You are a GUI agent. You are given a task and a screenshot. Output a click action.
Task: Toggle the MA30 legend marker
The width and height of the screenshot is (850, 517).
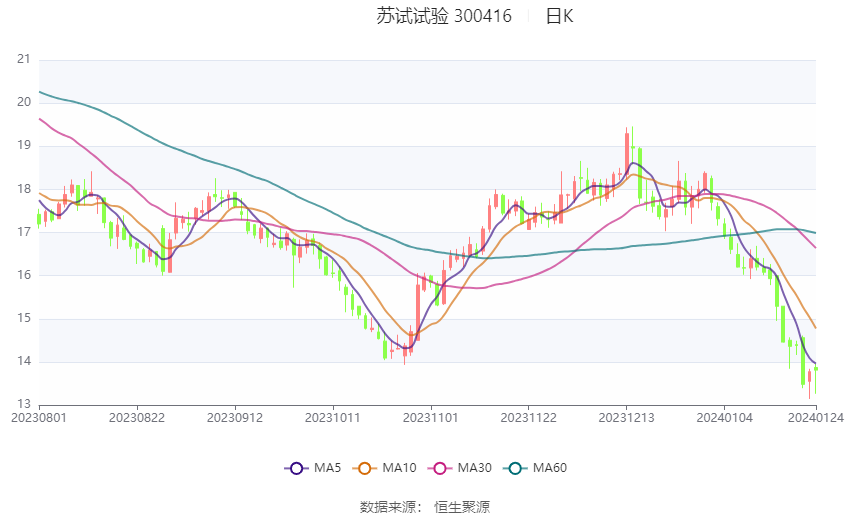pyautogui.click(x=440, y=468)
